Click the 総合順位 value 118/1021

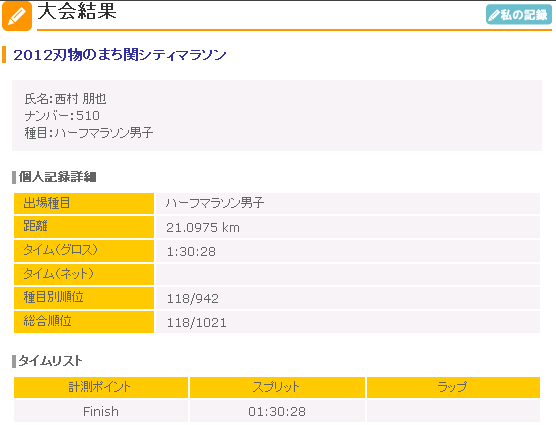tap(196, 323)
